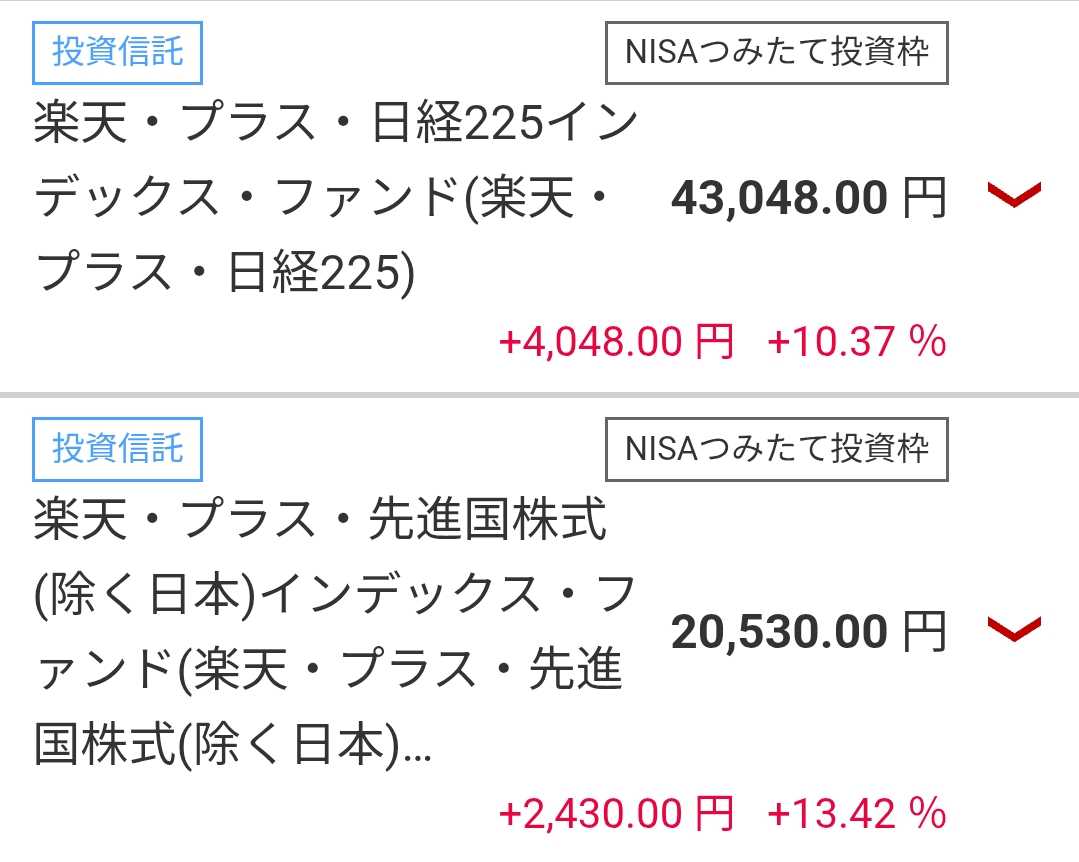The image size is (1079, 862).
Task: Open 楽天・プラス・日経225 fund name
Action: pos(335,198)
